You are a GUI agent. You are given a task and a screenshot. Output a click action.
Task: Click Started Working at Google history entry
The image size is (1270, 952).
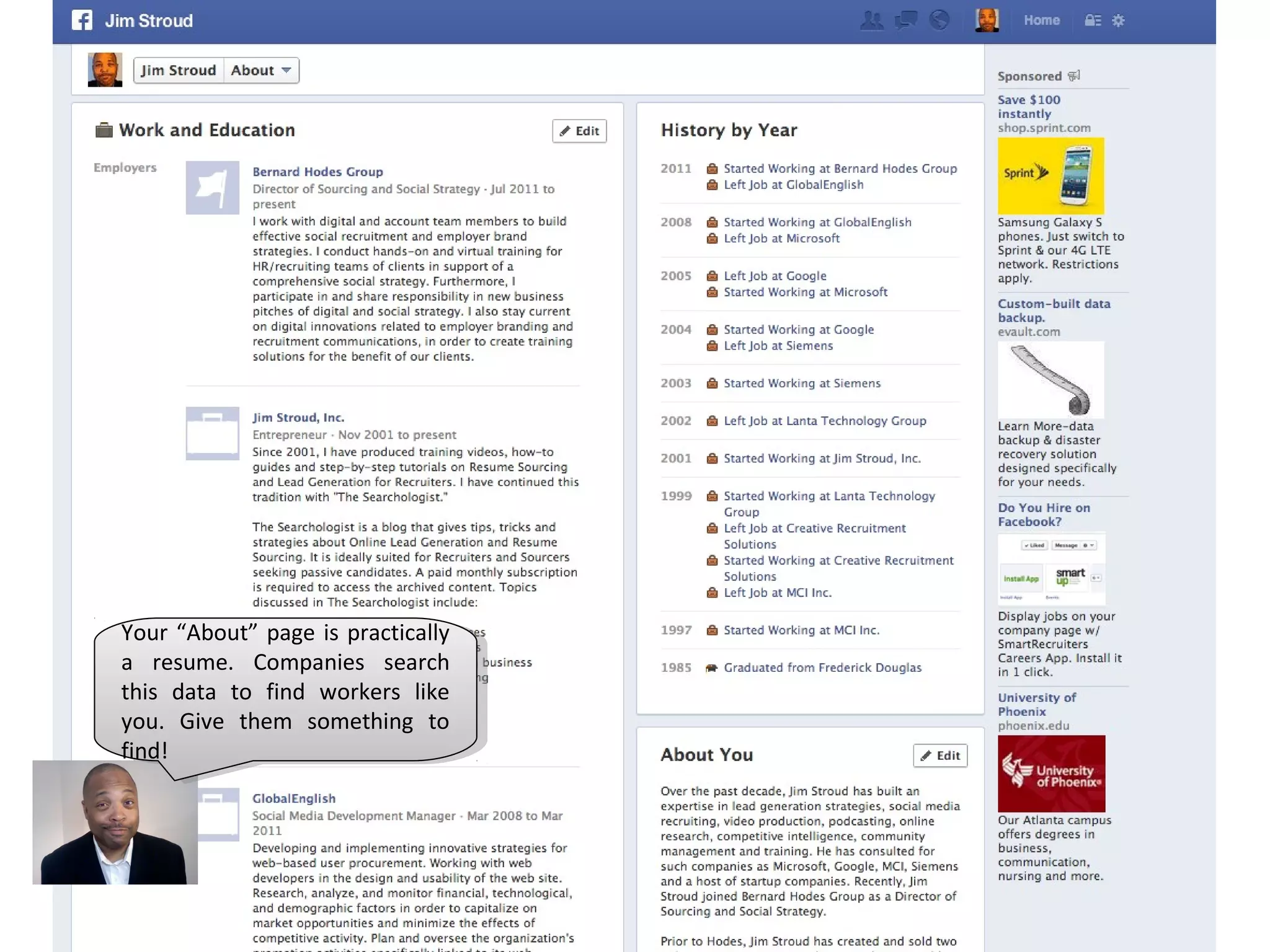(x=799, y=330)
